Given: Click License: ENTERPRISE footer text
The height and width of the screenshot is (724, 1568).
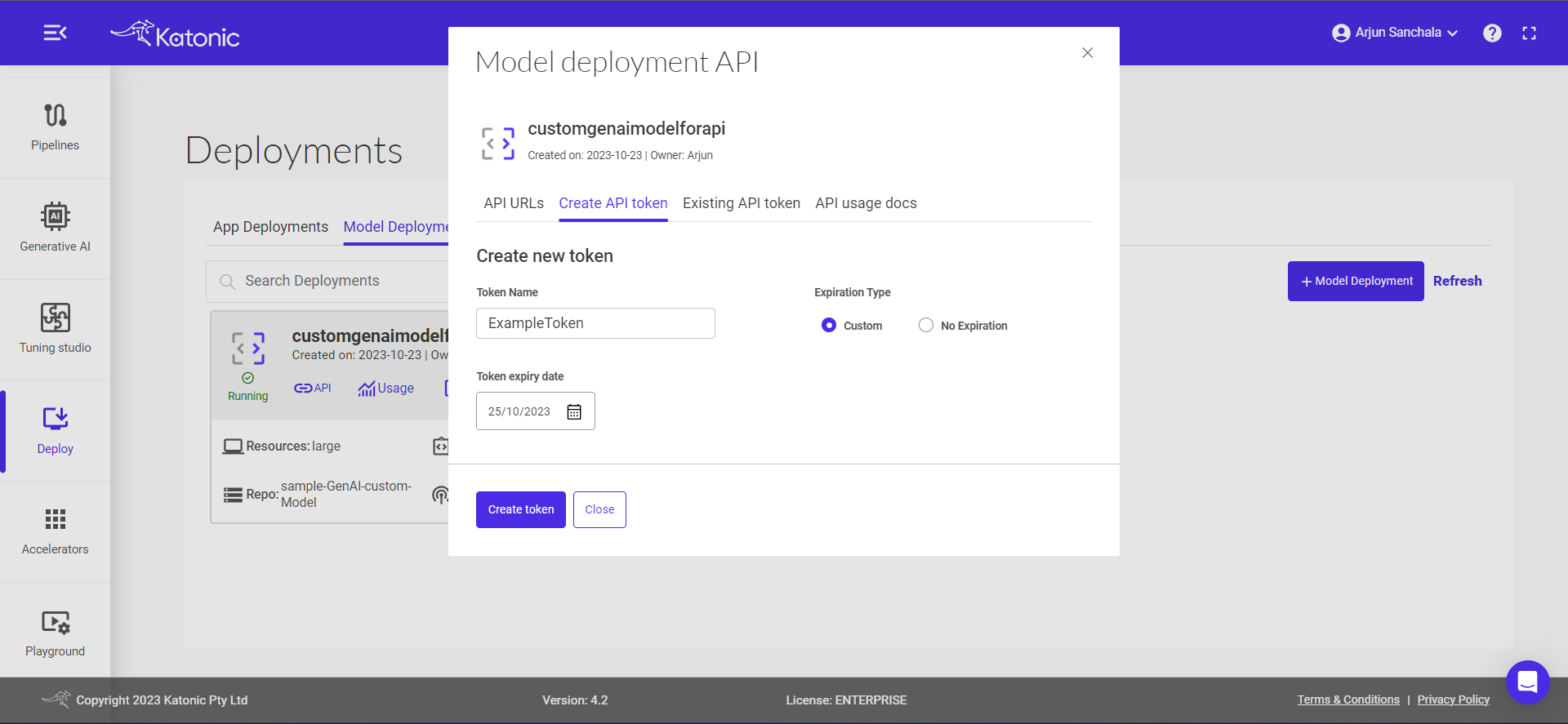Looking at the screenshot, I should pyautogui.click(x=846, y=700).
